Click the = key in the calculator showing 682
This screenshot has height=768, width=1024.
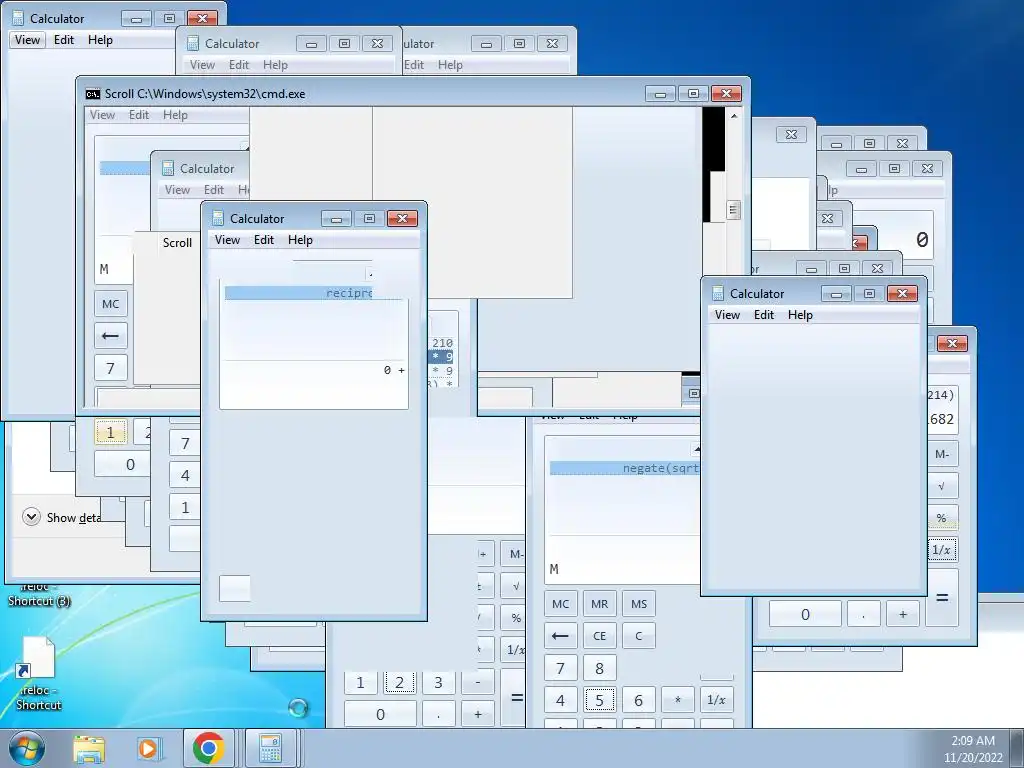[942, 598]
